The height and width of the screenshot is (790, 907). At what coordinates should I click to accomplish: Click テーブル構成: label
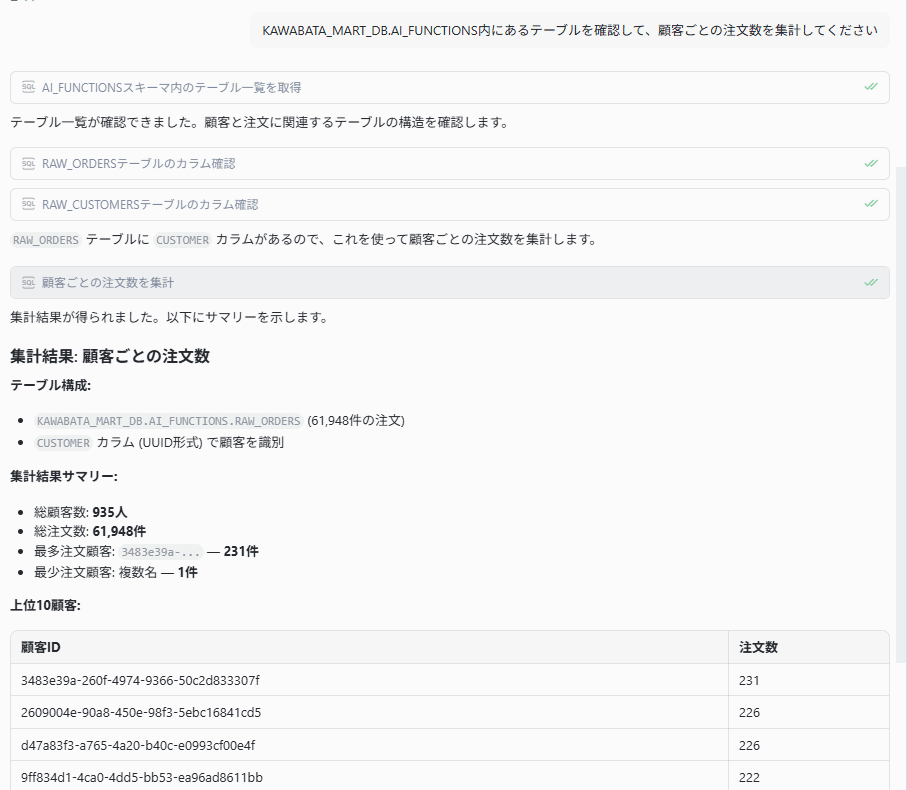point(50,385)
